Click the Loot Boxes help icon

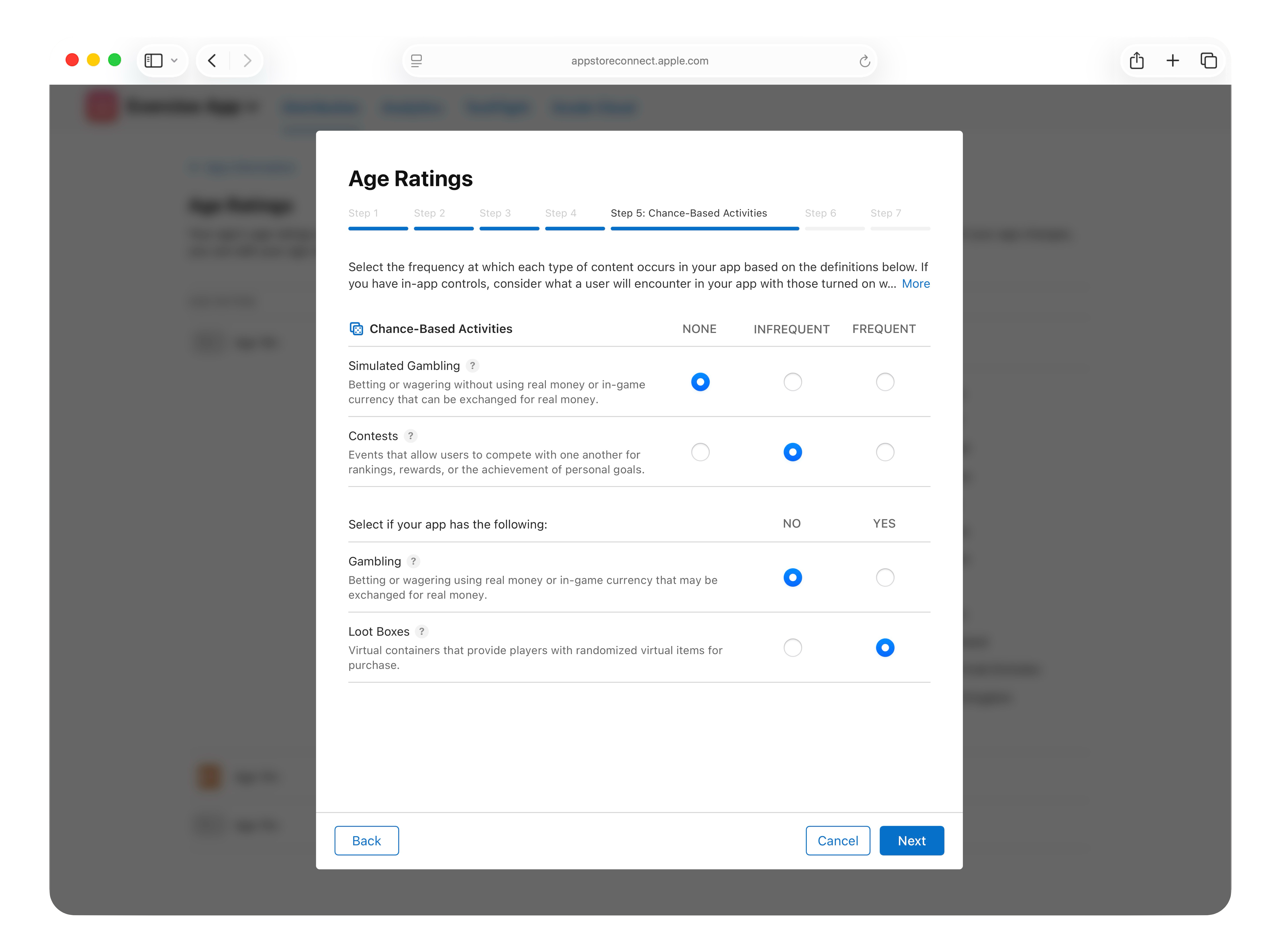click(422, 631)
